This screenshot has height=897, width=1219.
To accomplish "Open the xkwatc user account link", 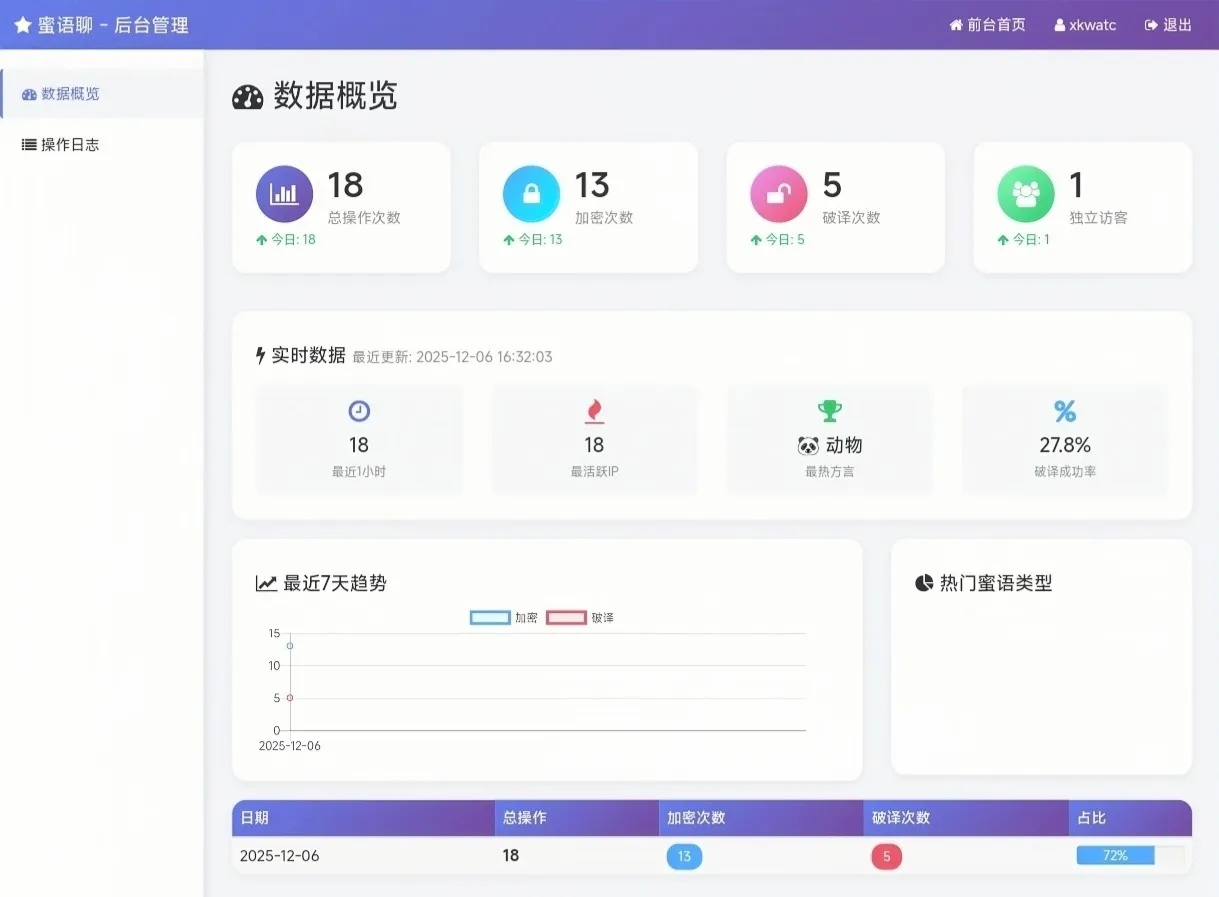I will click(x=1085, y=25).
